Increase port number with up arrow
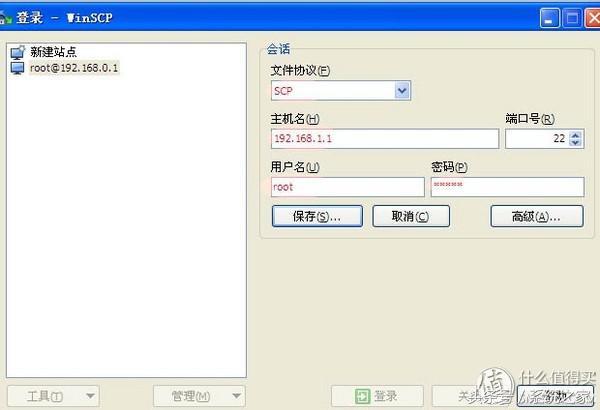The width and height of the screenshot is (600, 410). click(x=576, y=135)
